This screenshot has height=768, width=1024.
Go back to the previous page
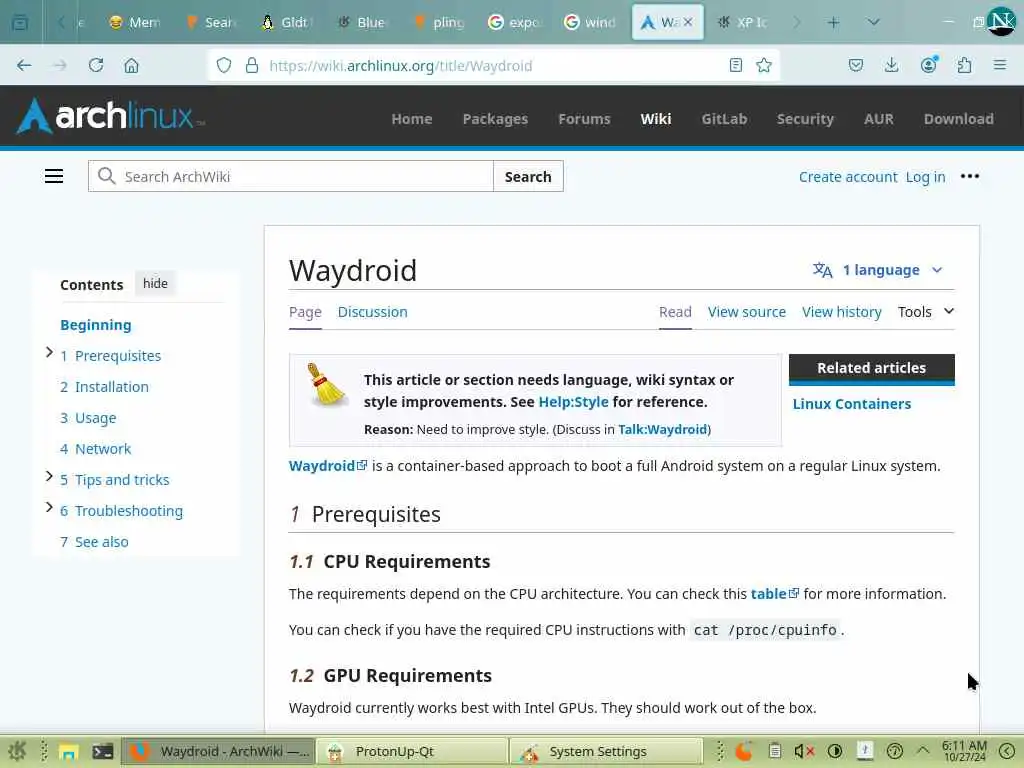pyautogui.click(x=24, y=65)
